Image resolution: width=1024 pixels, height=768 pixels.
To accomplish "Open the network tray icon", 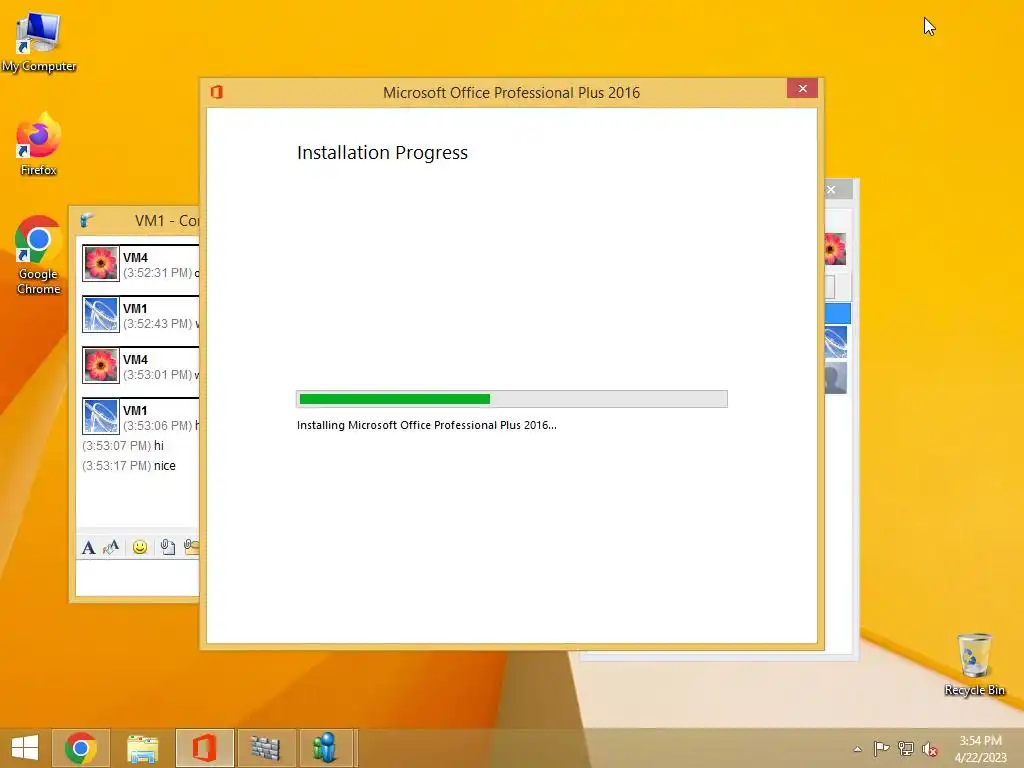I will [906, 749].
